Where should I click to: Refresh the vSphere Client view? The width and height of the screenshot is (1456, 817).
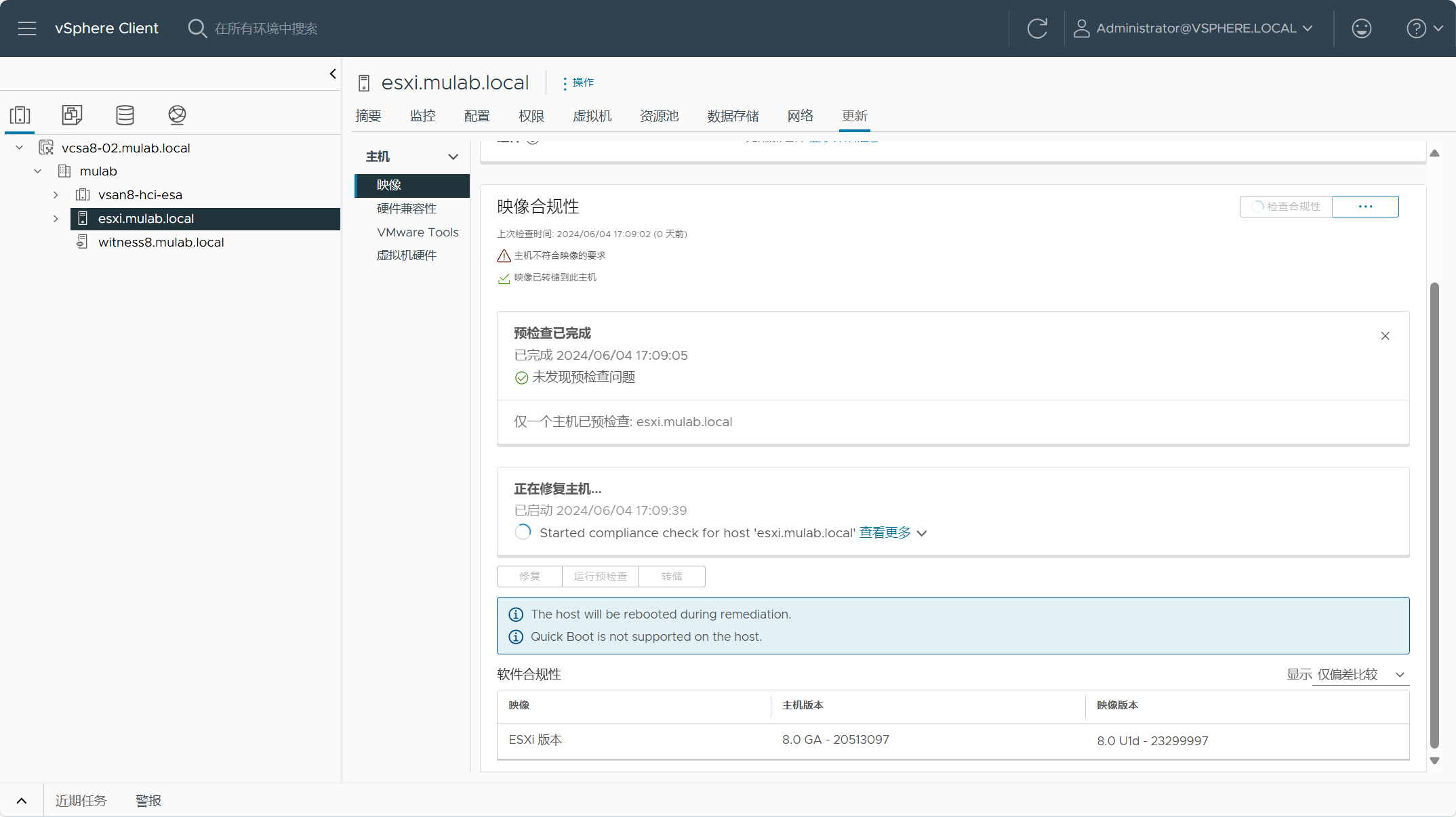click(1037, 28)
